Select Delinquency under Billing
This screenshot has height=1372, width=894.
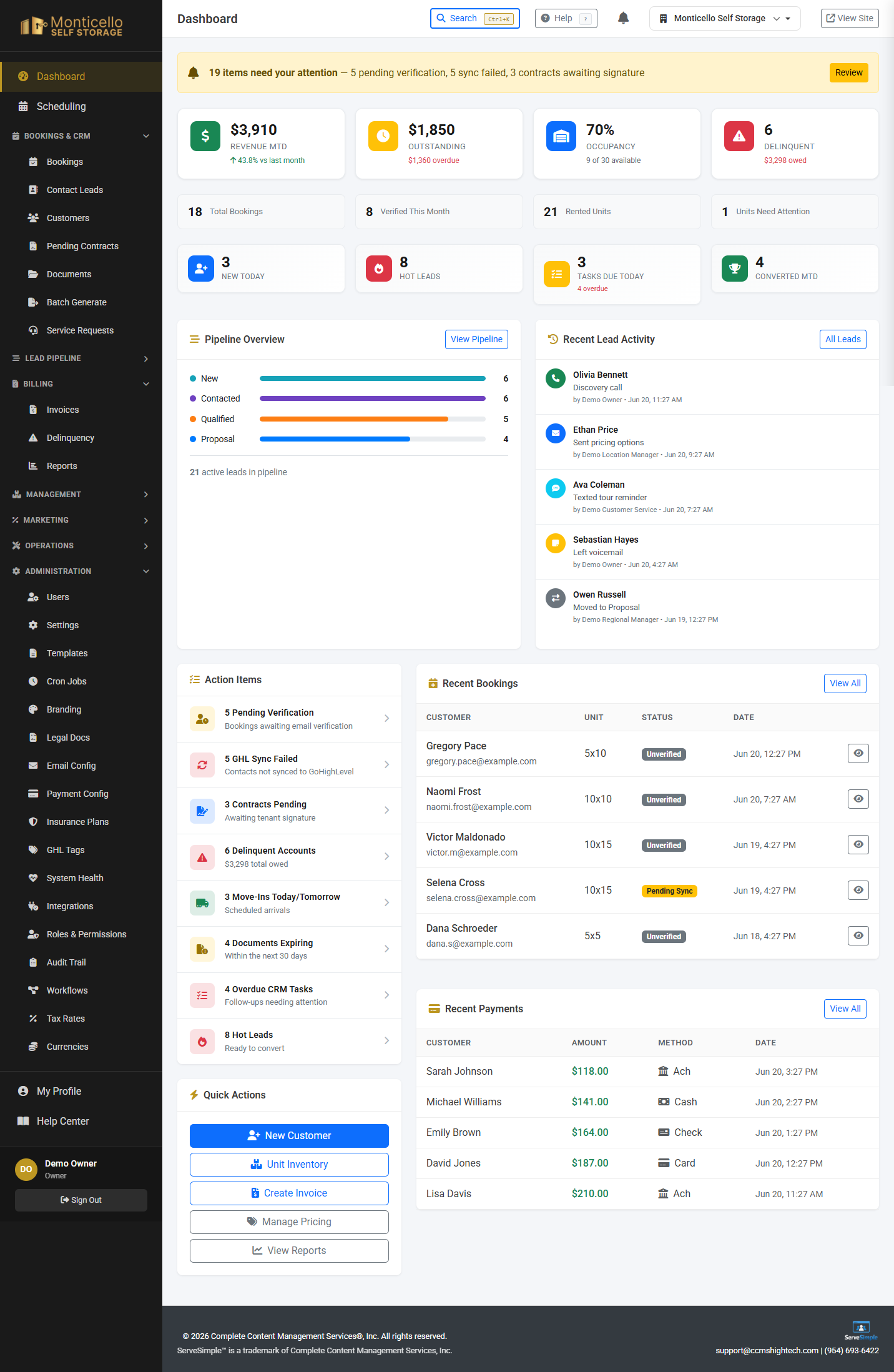[81, 438]
